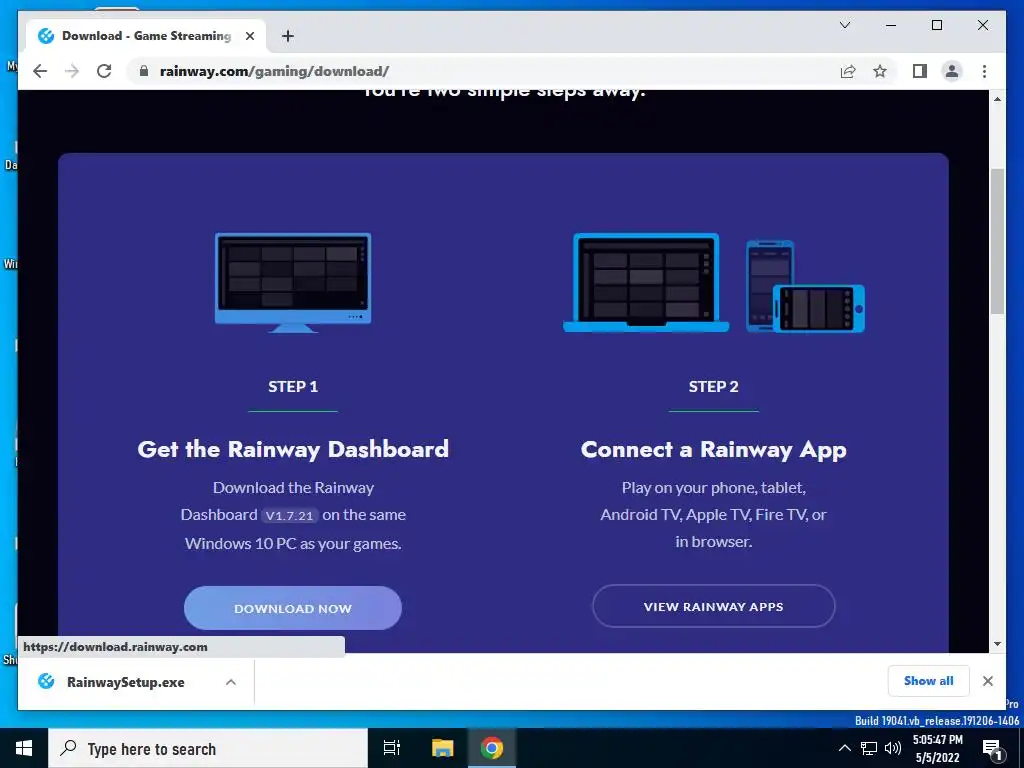Screen dimensions: 1024x768
Task: Click the Chrome icon on the taskbar
Action: click(492, 748)
